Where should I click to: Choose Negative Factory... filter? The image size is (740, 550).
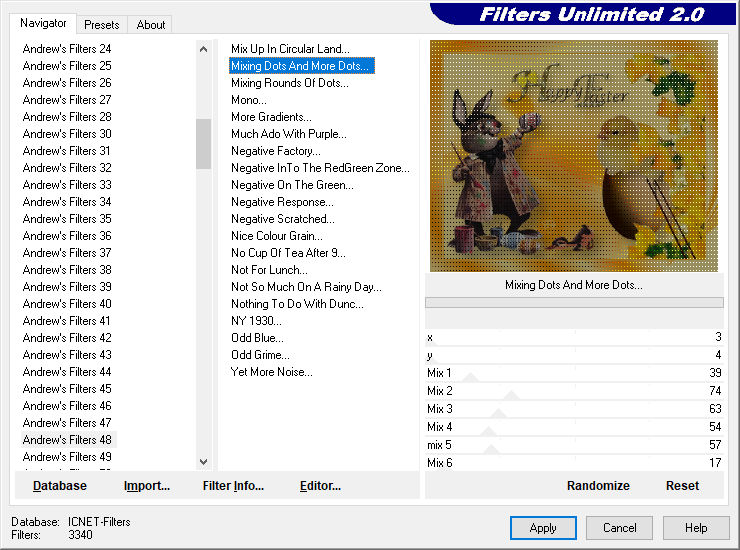[276, 151]
